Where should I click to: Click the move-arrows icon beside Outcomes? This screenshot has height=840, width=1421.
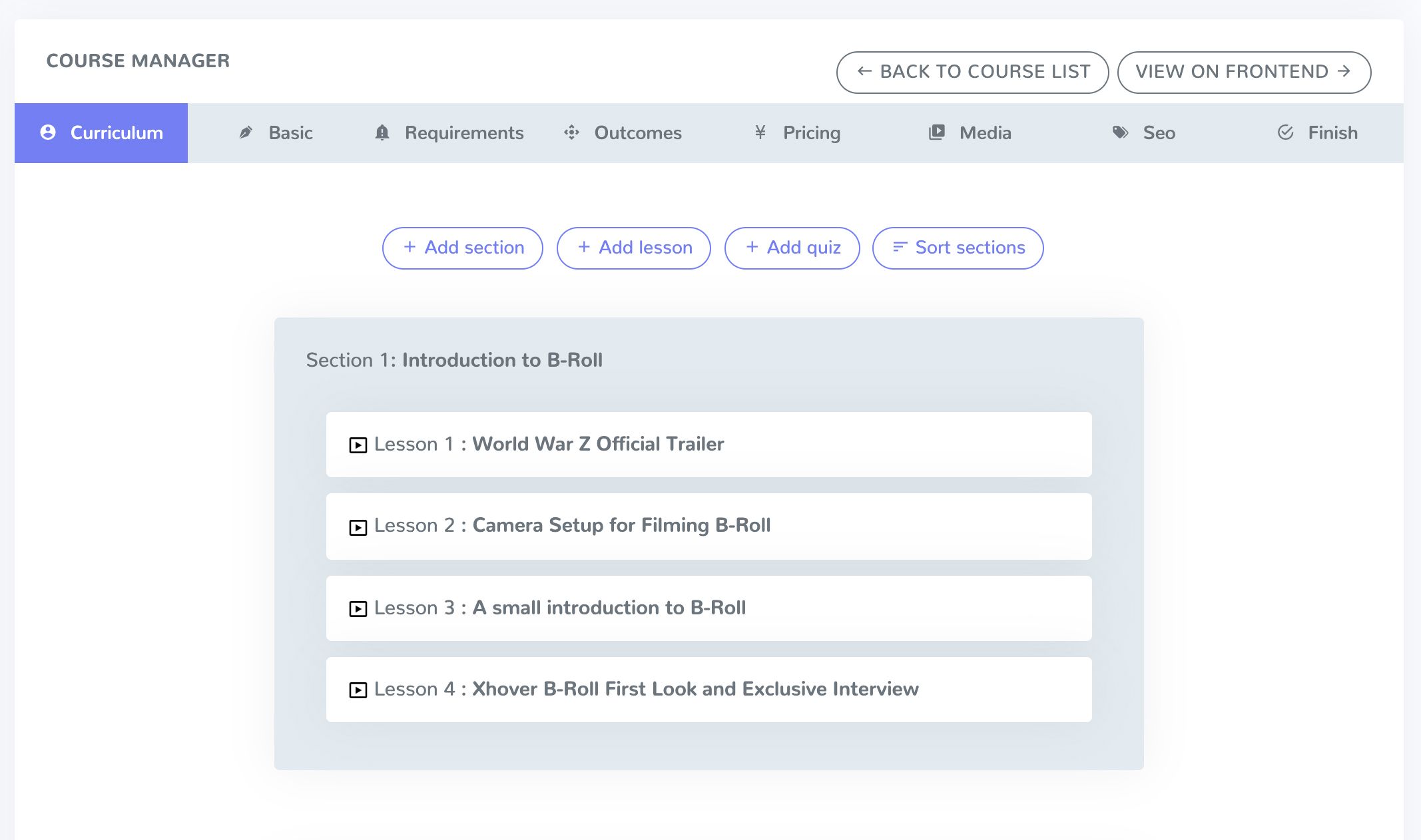pos(571,132)
